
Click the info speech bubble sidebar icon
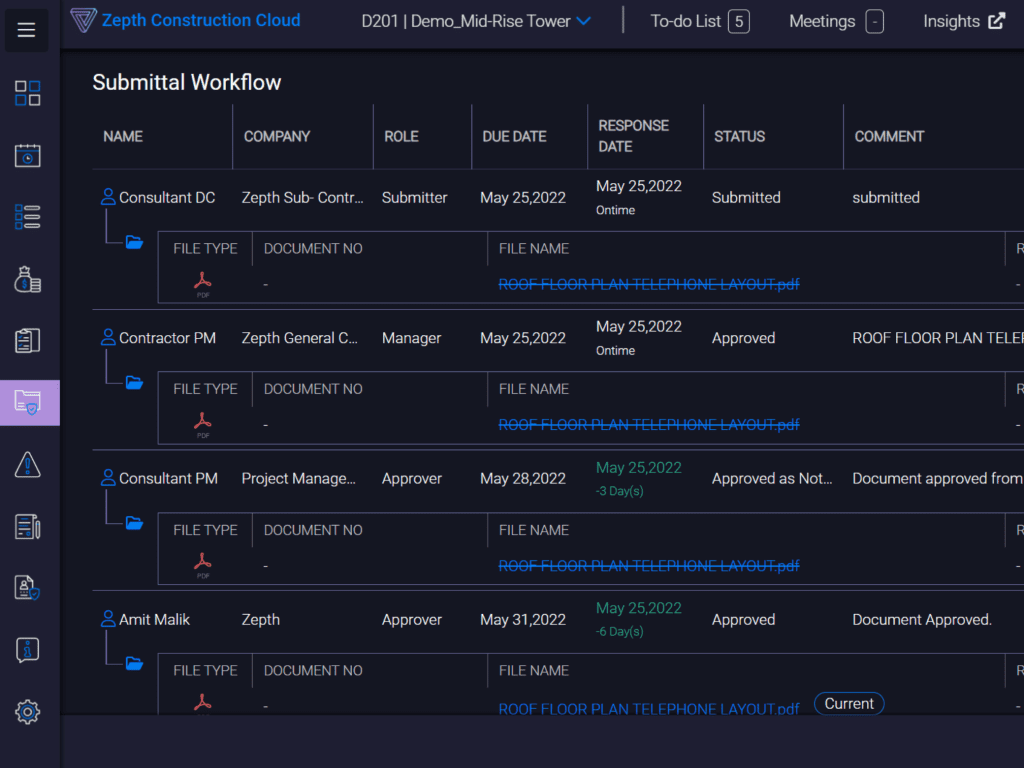pos(28,650)
